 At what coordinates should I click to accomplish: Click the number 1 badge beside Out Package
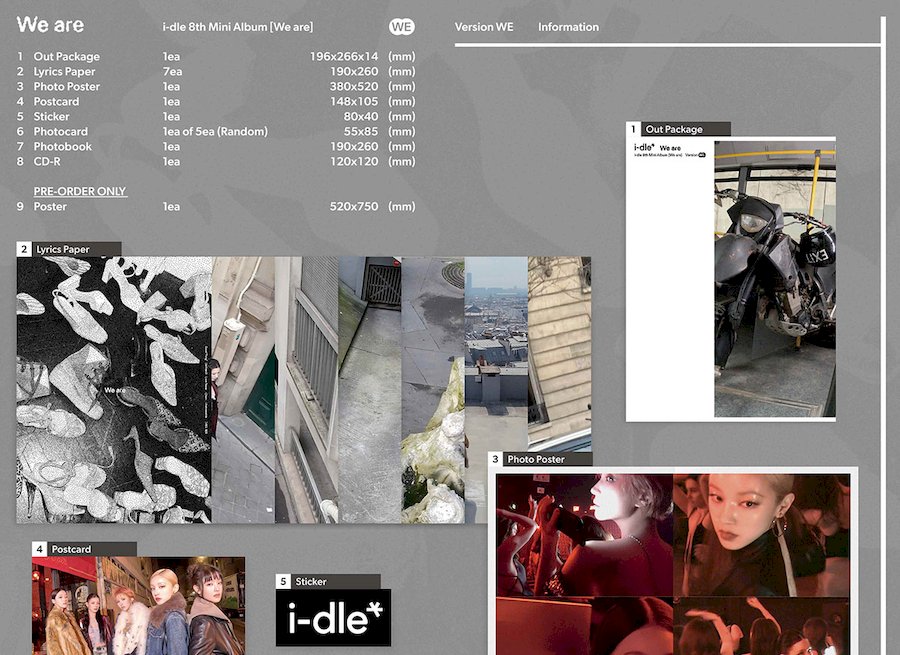633,129
